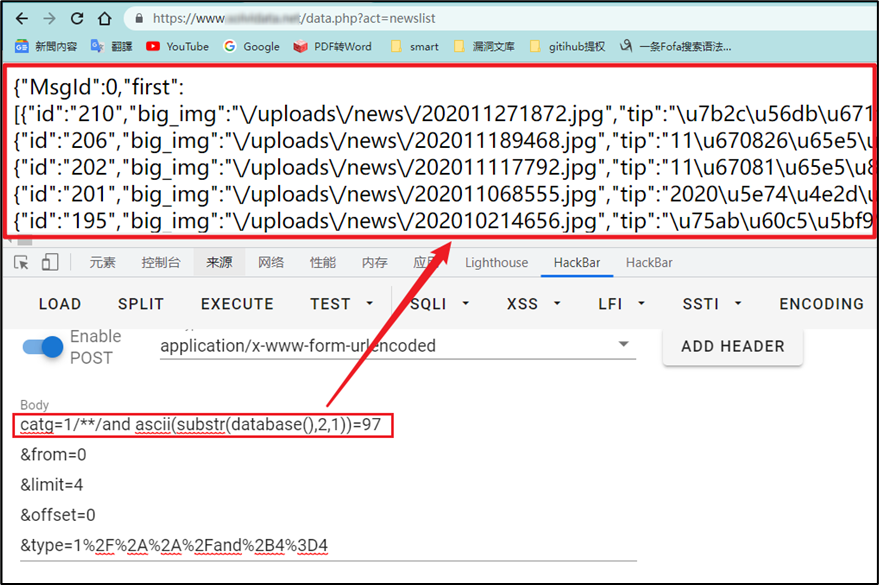This screenshot has height=585, width=879.
Task: Click the ADD HEADER button
Action: click(x=733, y=346)
